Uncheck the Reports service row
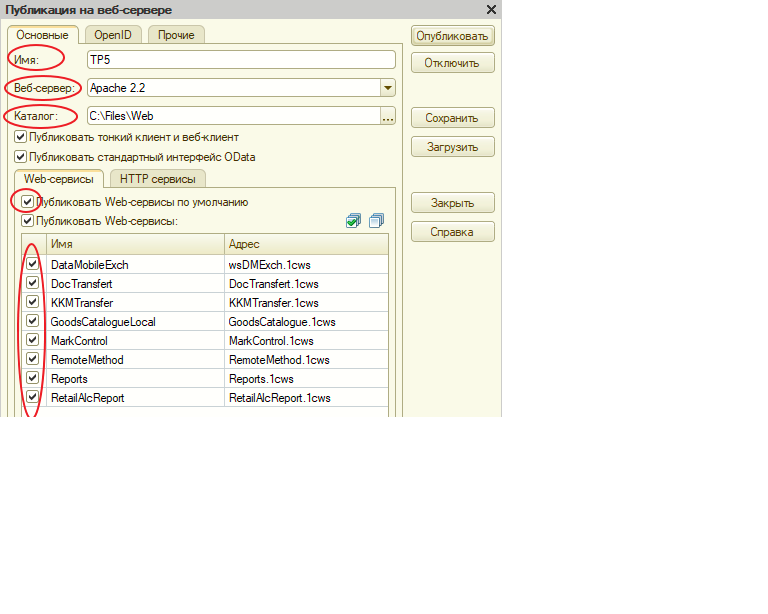 click(x=33, y=378)
